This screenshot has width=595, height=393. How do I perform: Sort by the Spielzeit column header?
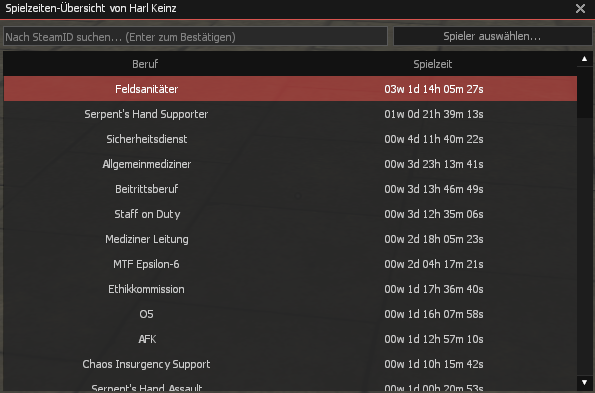tap(433, 64)
